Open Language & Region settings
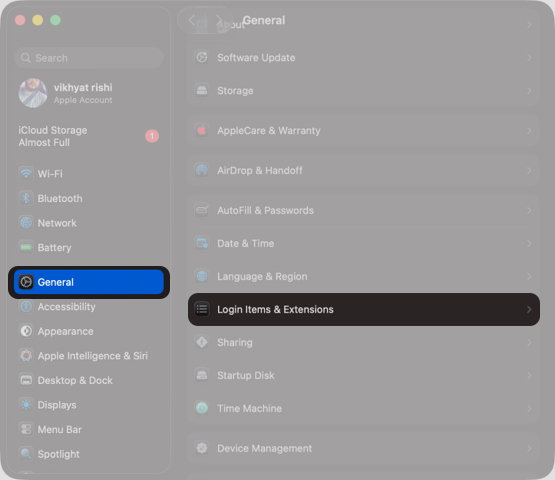This screenshot has width=555, height=480. point(364,276)
